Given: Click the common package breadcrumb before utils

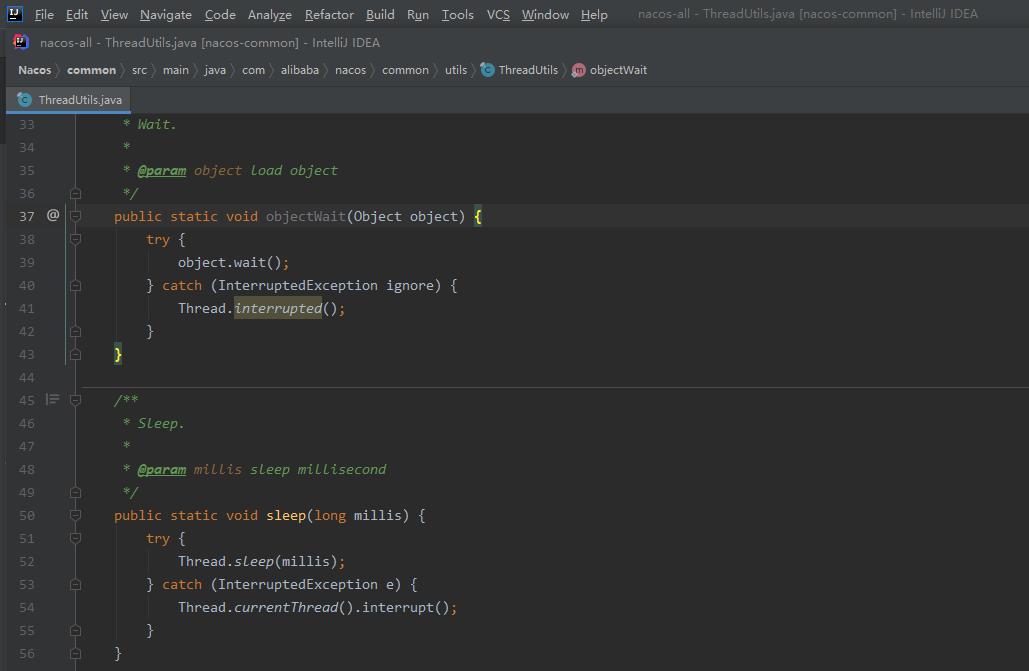Looking at the screenshot, I should [x=405, y=70].
